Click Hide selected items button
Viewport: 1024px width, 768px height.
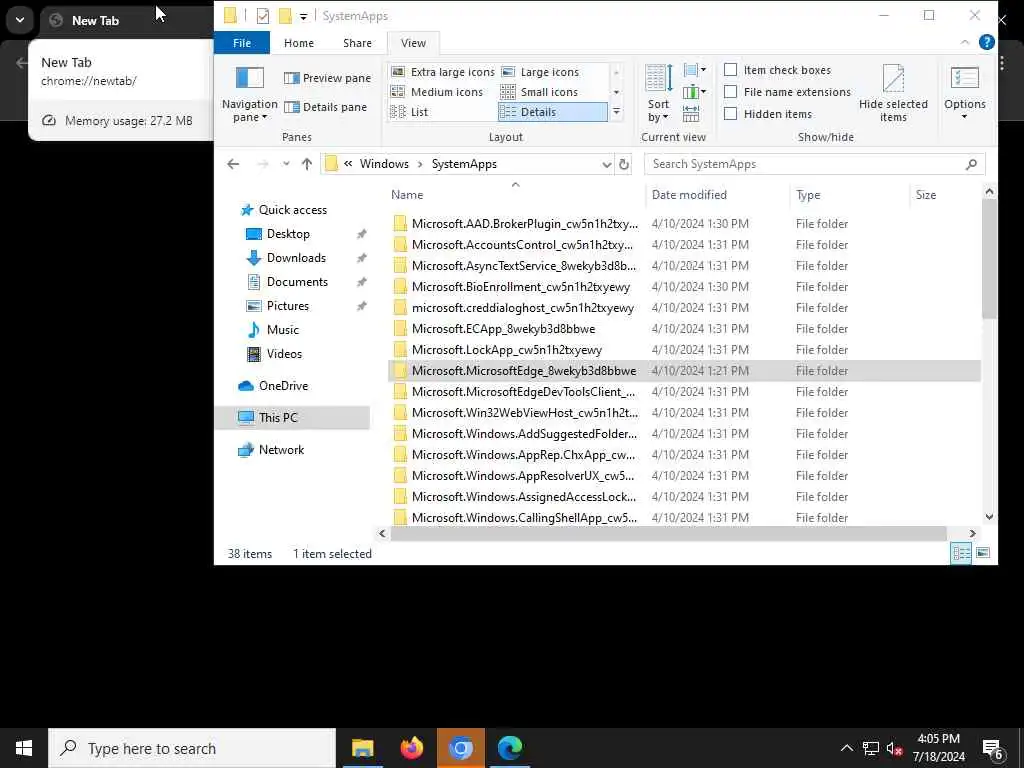pos(893,93)
